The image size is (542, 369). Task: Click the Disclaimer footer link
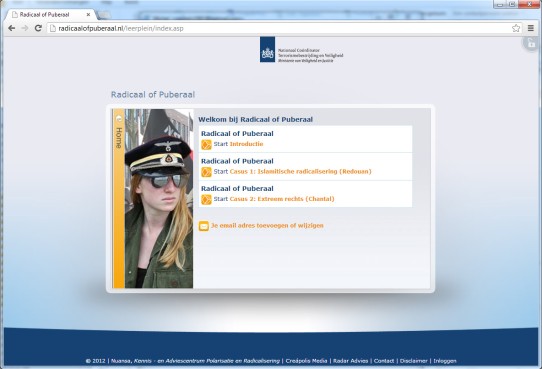coord(413,361)
